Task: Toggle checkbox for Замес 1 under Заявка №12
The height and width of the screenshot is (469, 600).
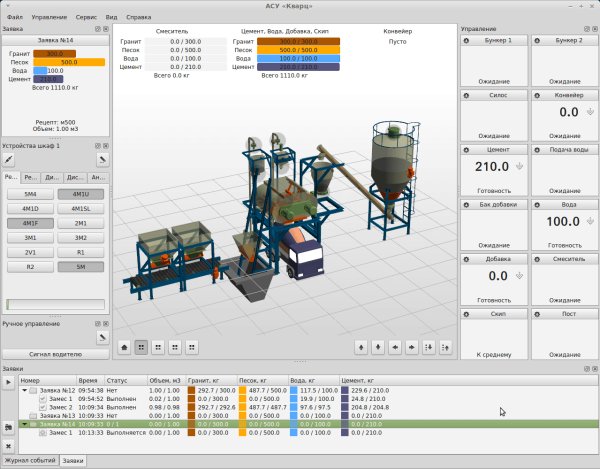Action: pos(42,399)
